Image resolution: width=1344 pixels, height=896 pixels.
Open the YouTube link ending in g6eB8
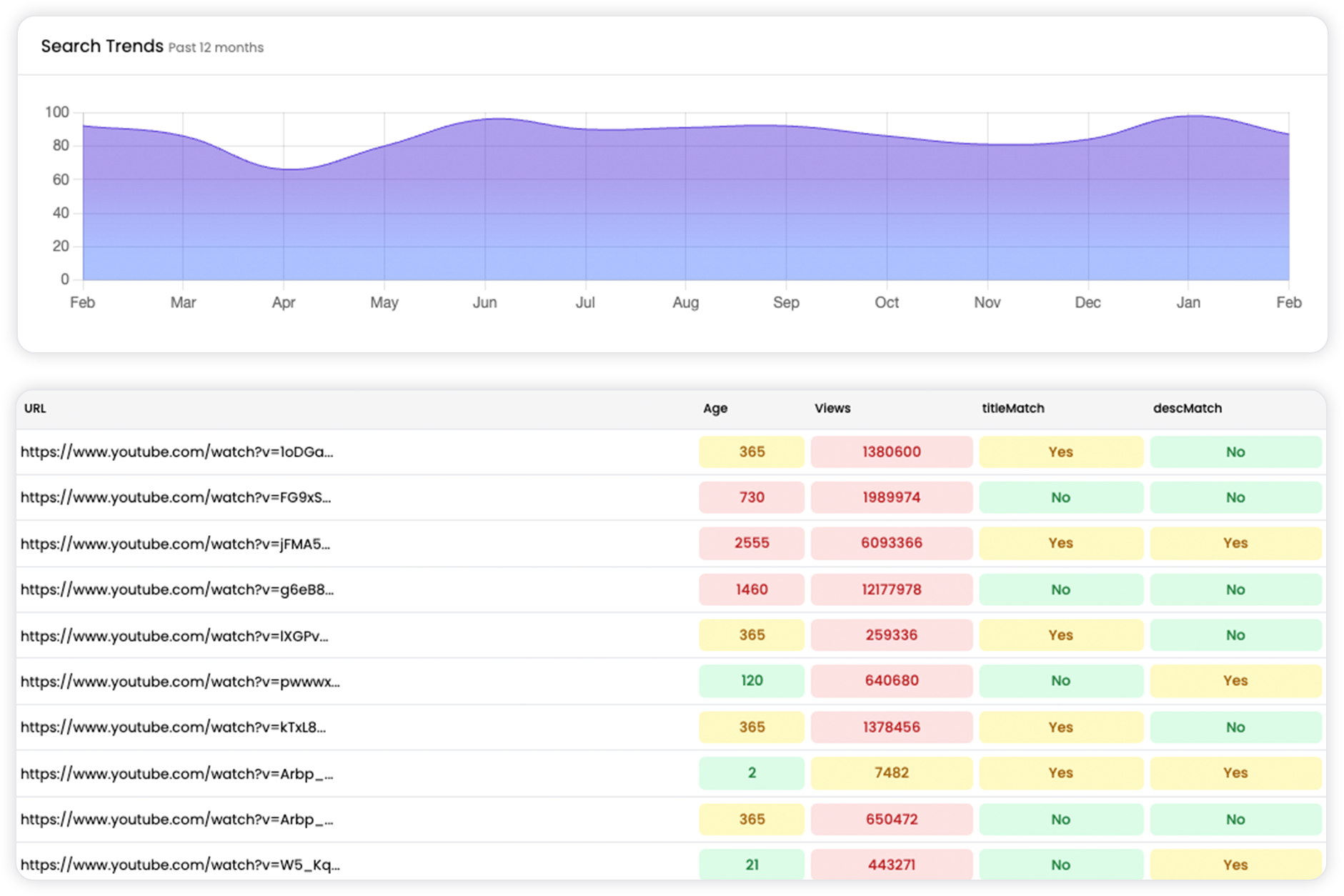[x=176, y=589]
